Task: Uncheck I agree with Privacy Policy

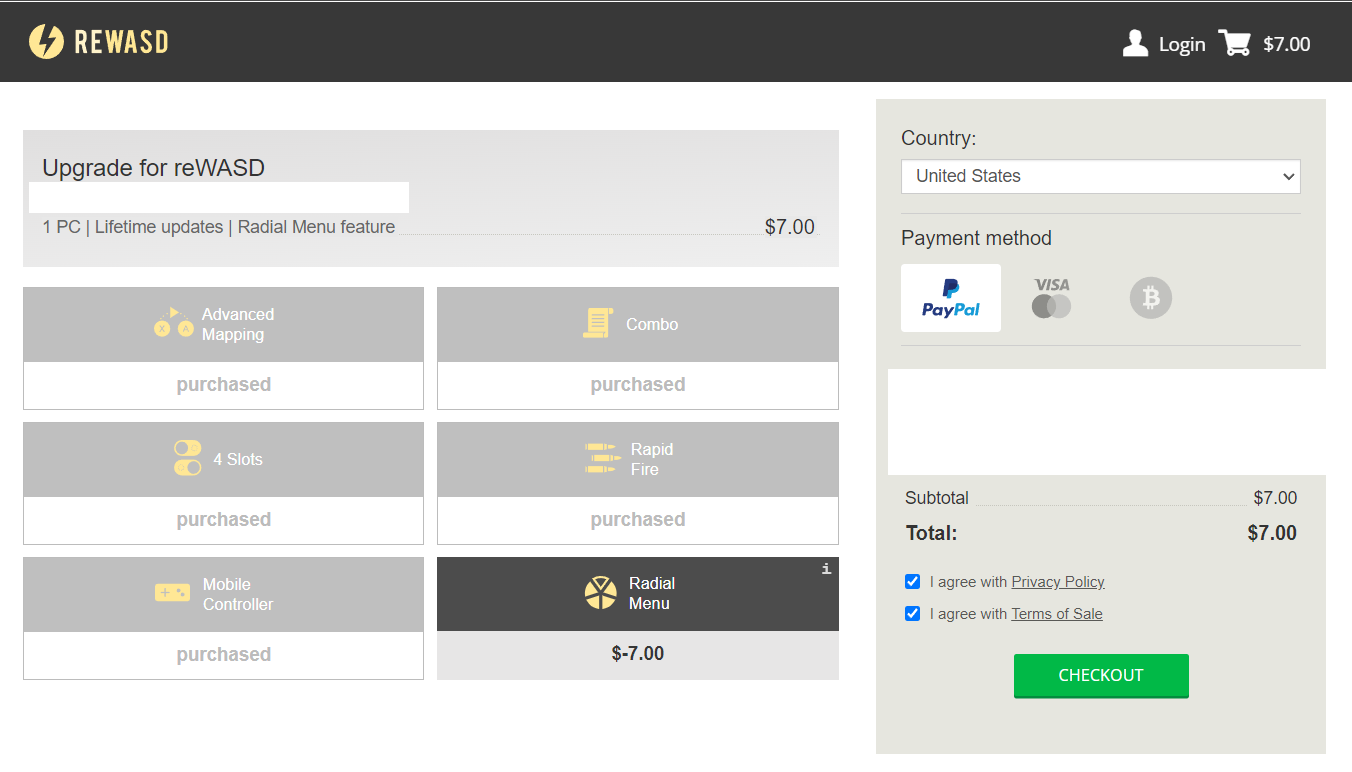Action: tap(912, 582)
